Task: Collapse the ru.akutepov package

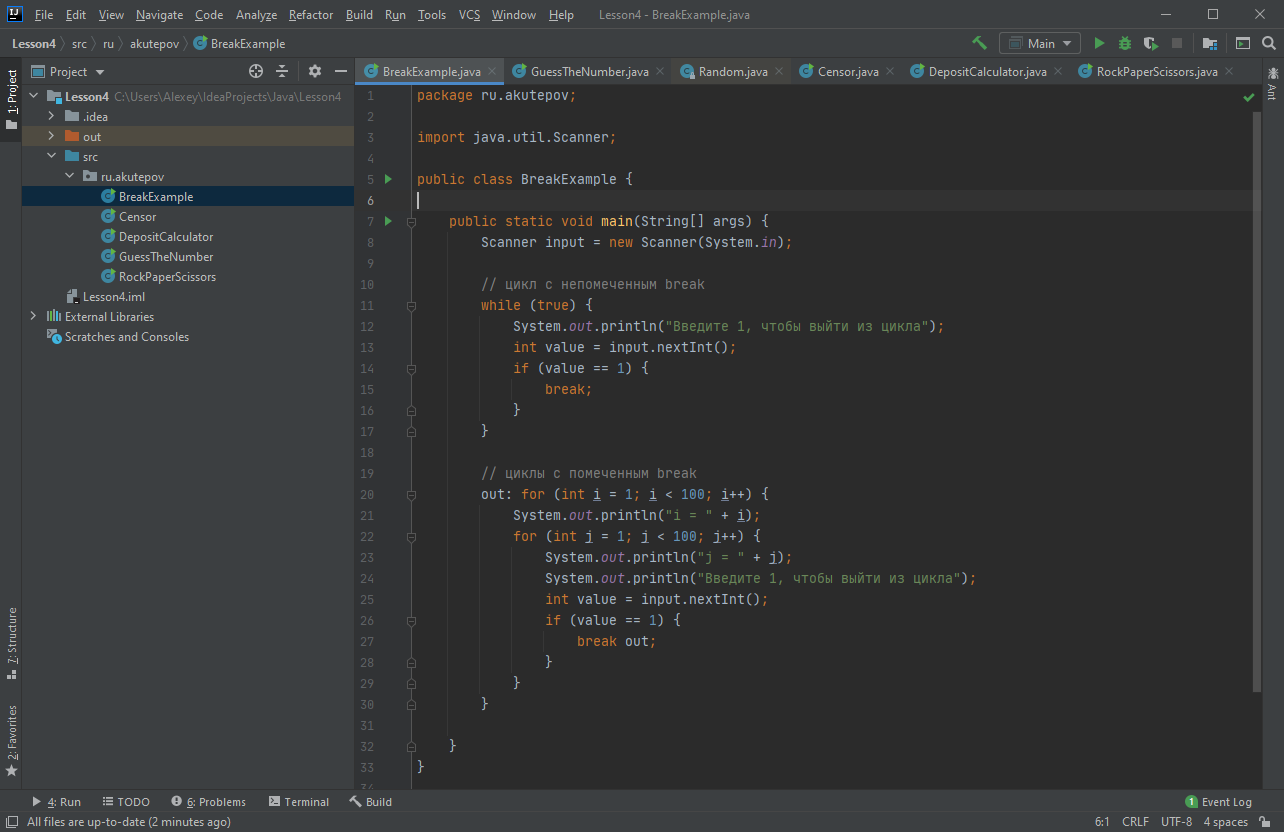Action: (x=69, y=176)
